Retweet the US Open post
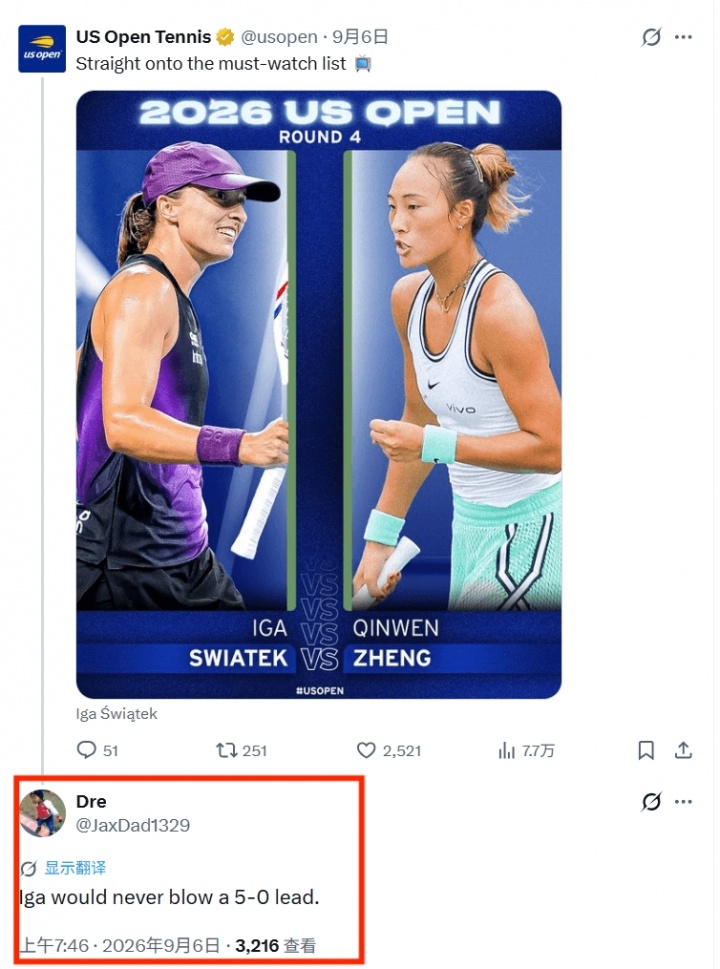 pos(241,750)
